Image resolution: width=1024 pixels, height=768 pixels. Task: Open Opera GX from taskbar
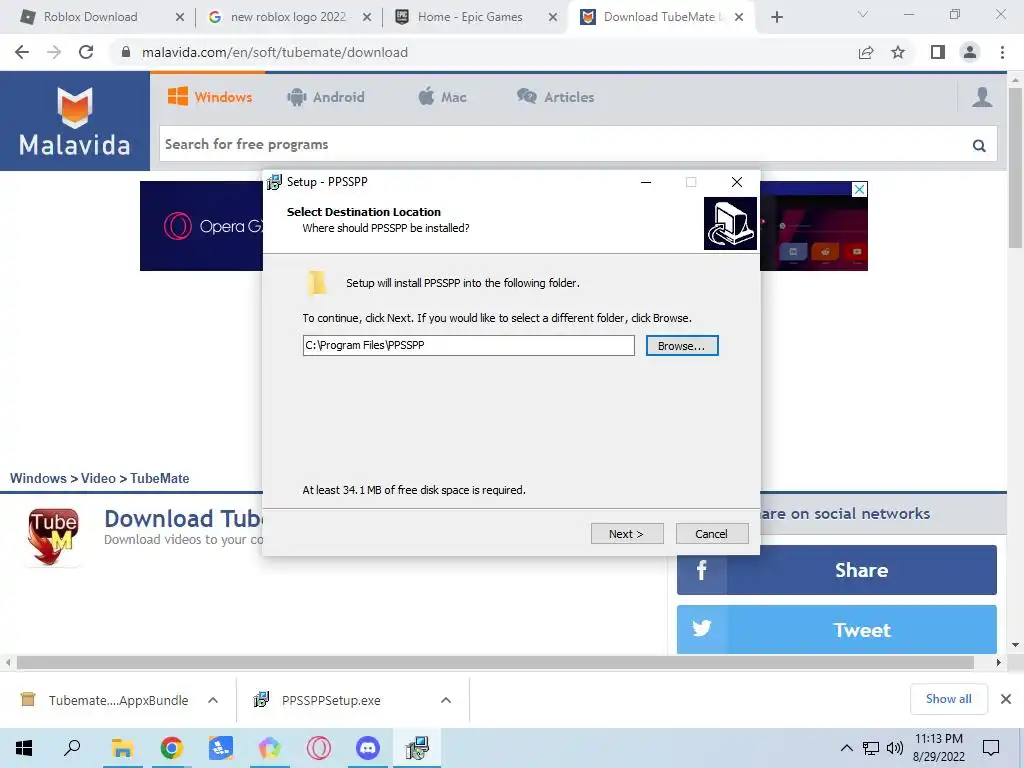pyautogui.click(x=319, y=748)
